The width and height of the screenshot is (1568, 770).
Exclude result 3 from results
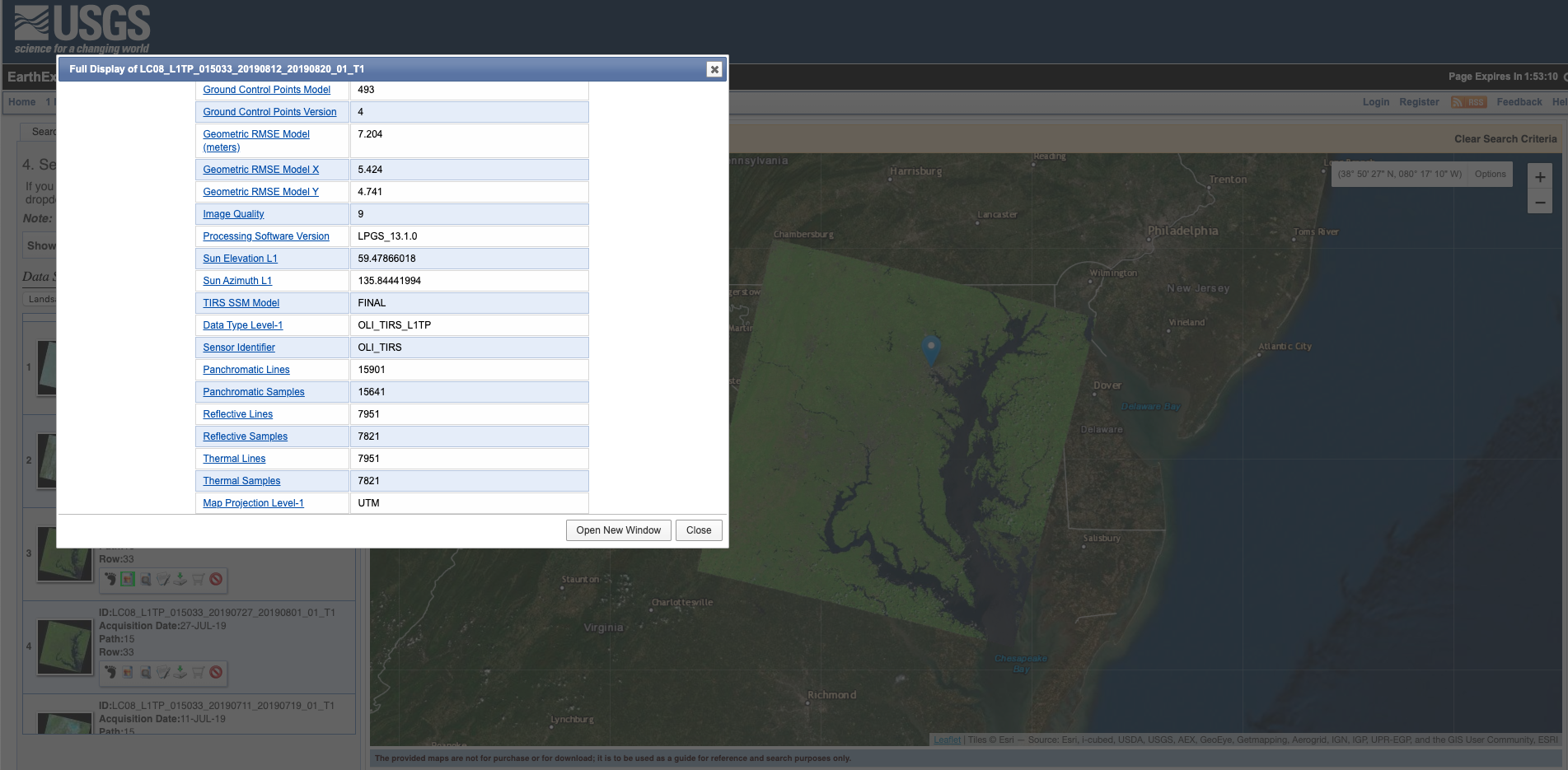[216, 579]
